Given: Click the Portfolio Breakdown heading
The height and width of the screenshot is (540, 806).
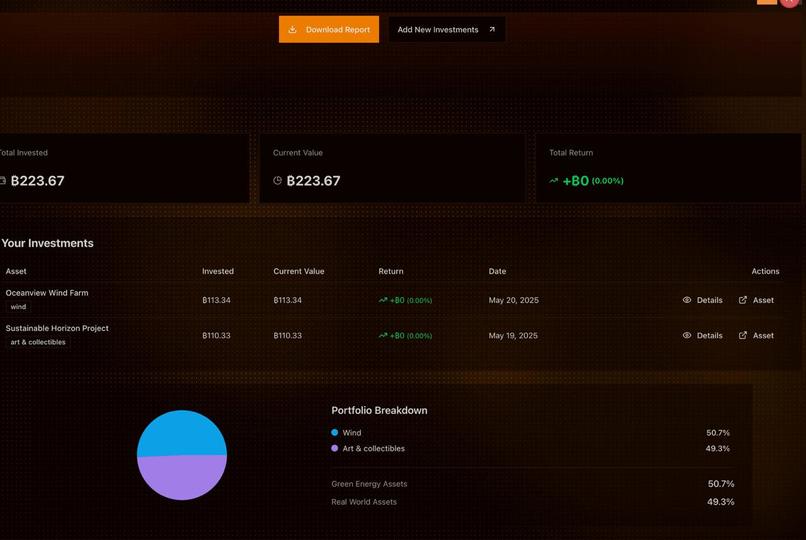Looking at the screenshot, I should tap(379, 411).
